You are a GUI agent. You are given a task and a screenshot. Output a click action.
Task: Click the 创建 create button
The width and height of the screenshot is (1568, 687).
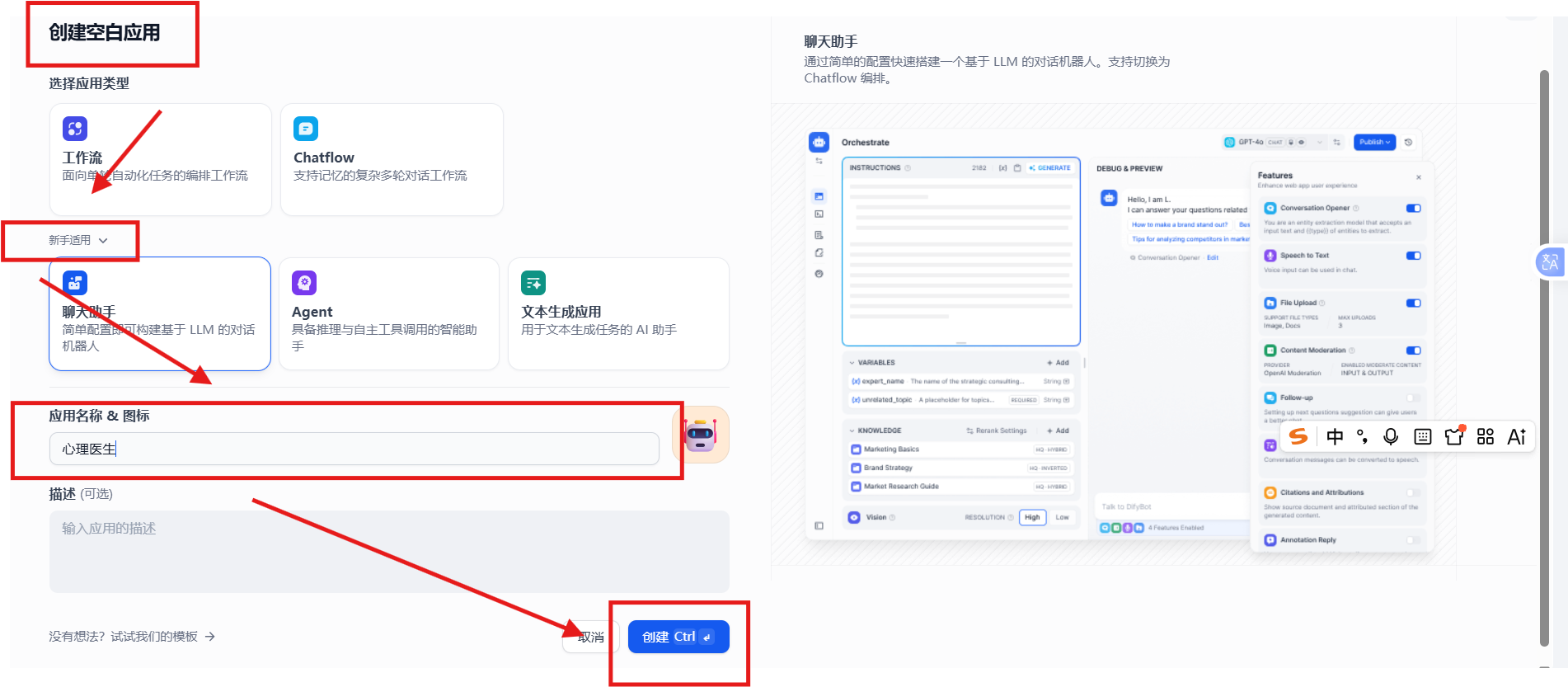tap(678, 637)
